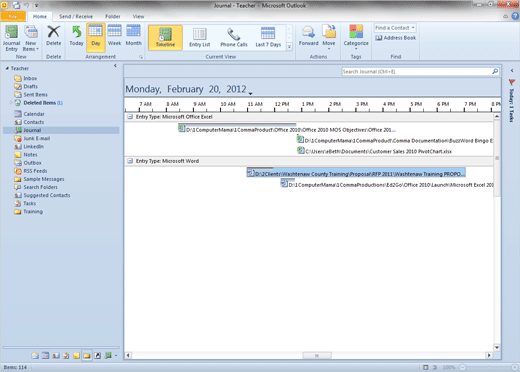The width and height of the screenshot is (520, 372).
Task: Select the Journal folder
Action: click(x=61, y=130)
